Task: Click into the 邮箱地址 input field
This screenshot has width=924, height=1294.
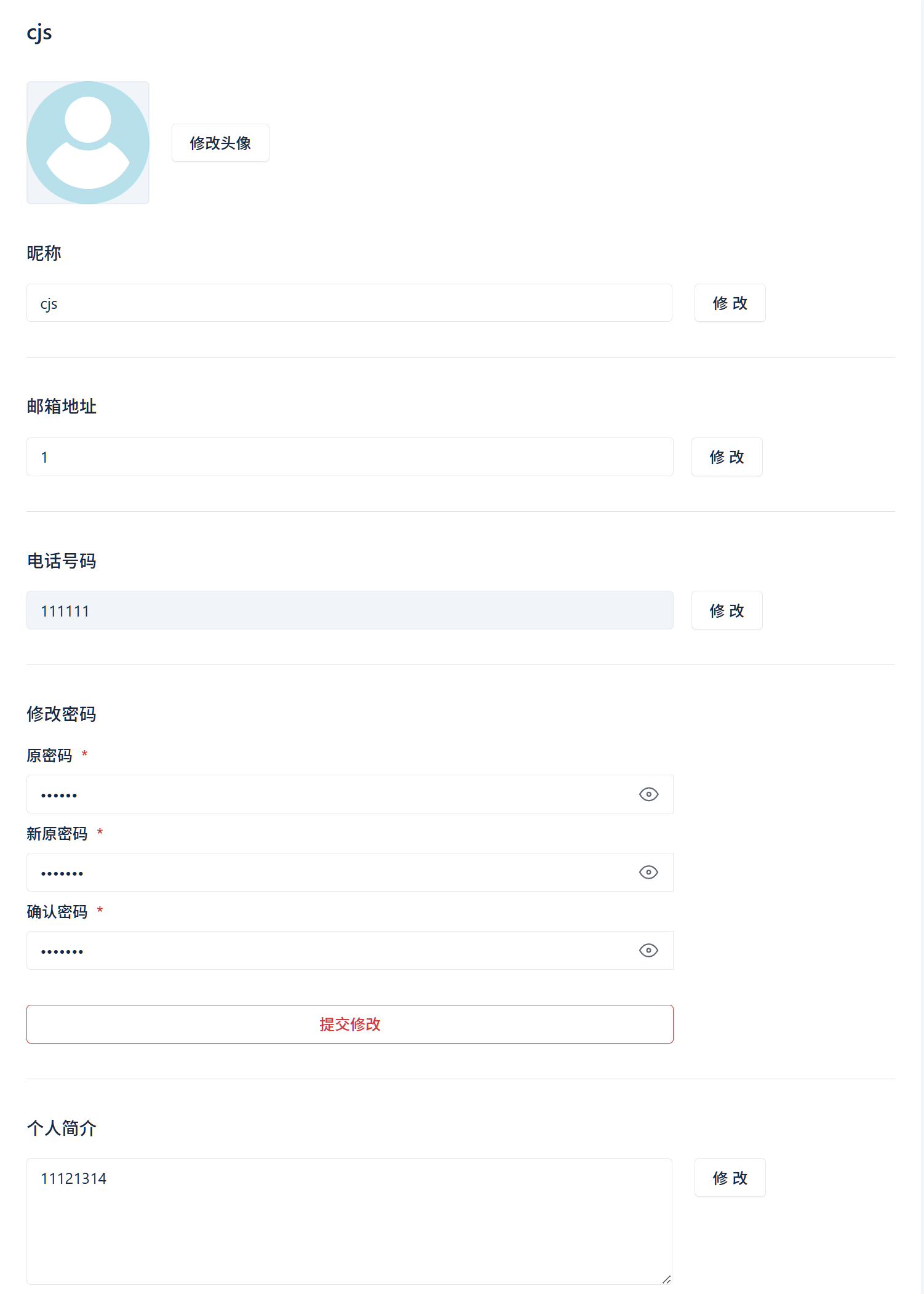Action: [350, 457]
